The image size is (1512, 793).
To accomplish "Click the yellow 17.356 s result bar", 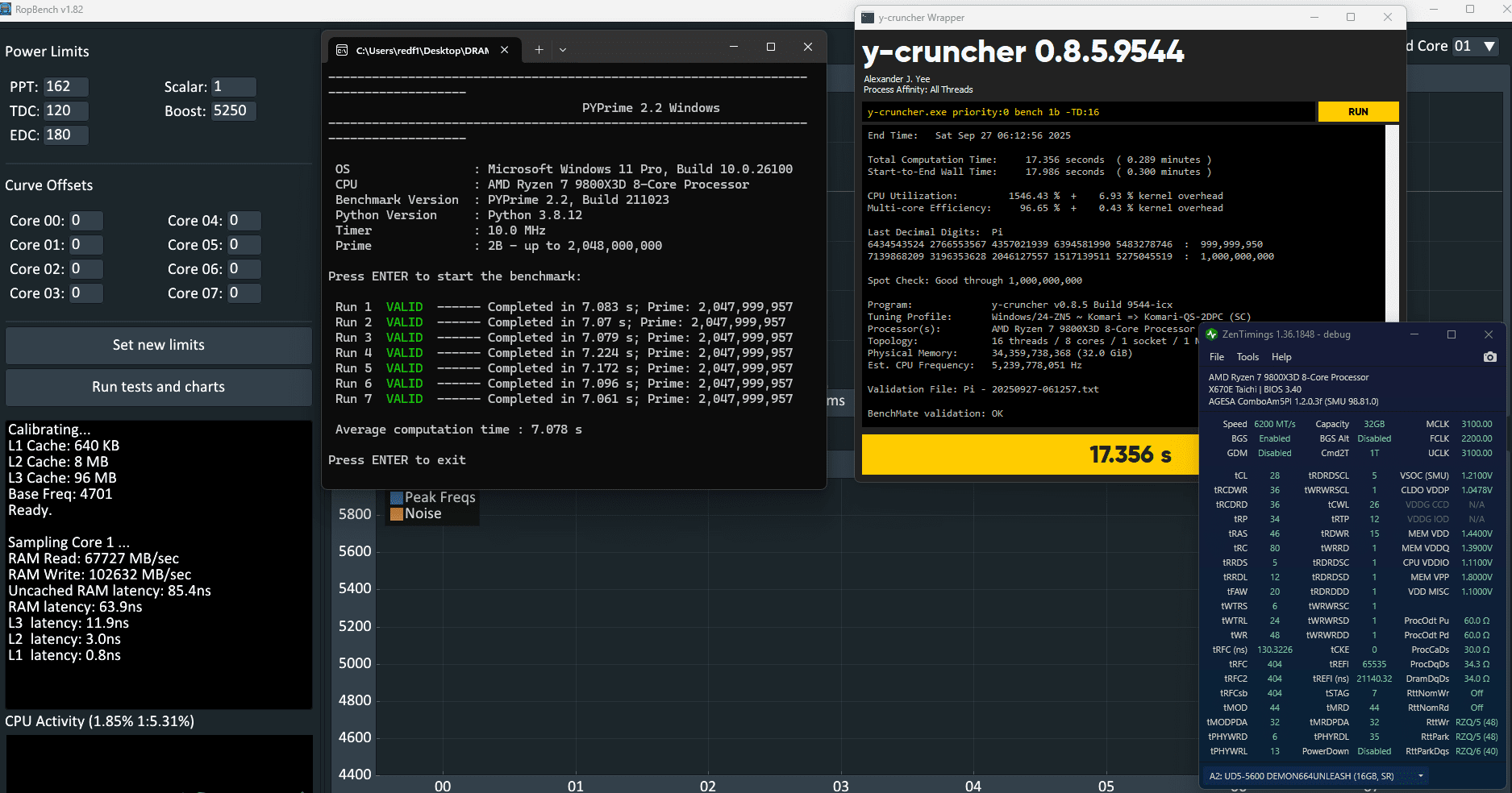I will pos(1031,455).
